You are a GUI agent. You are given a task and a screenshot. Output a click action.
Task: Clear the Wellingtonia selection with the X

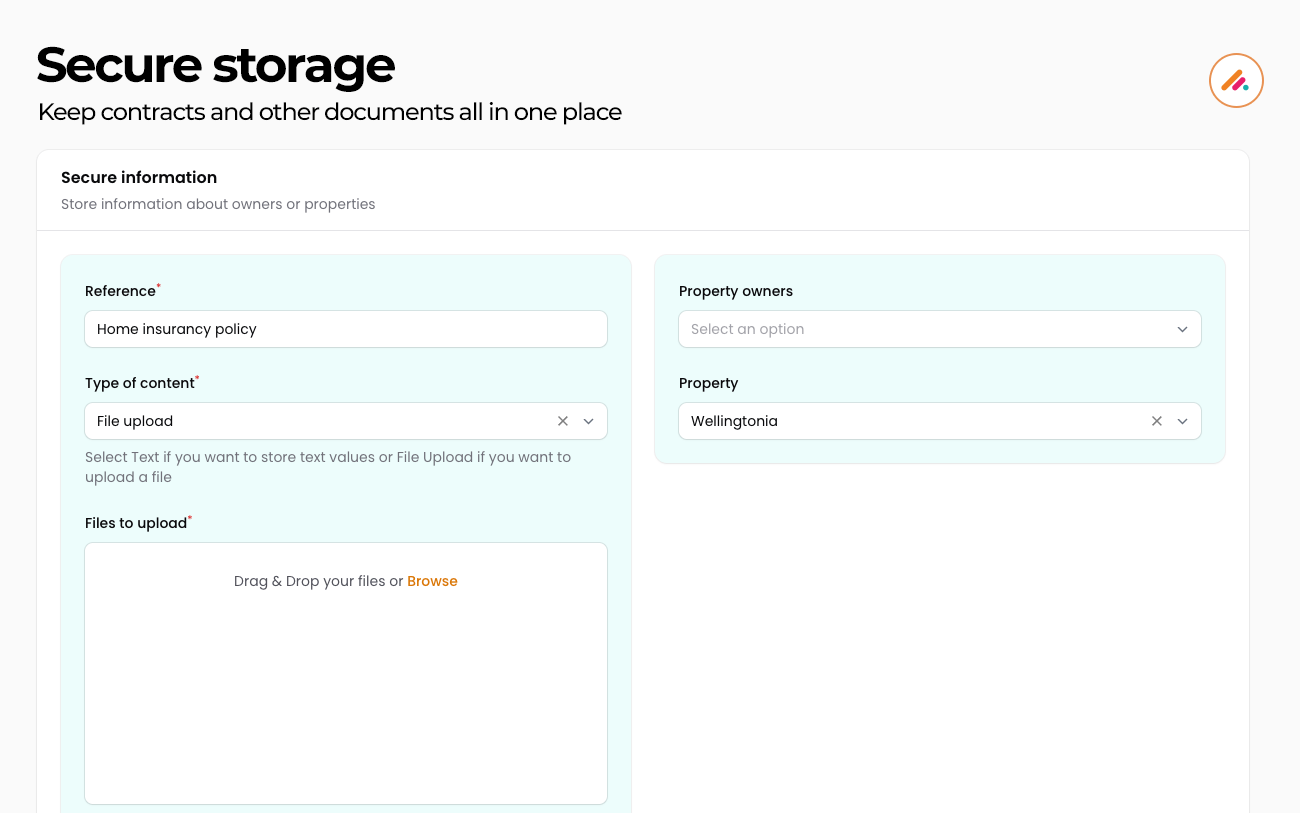tap(1156, 421)
